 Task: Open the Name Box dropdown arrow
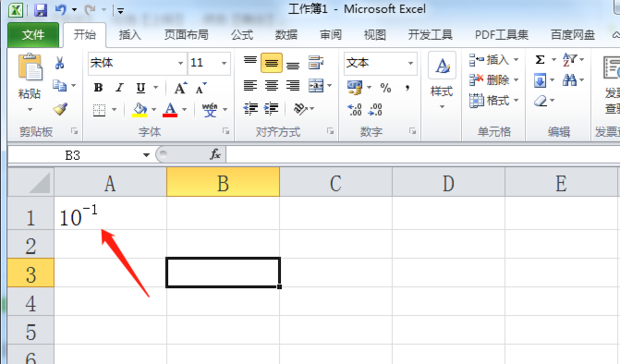point(146,155)
